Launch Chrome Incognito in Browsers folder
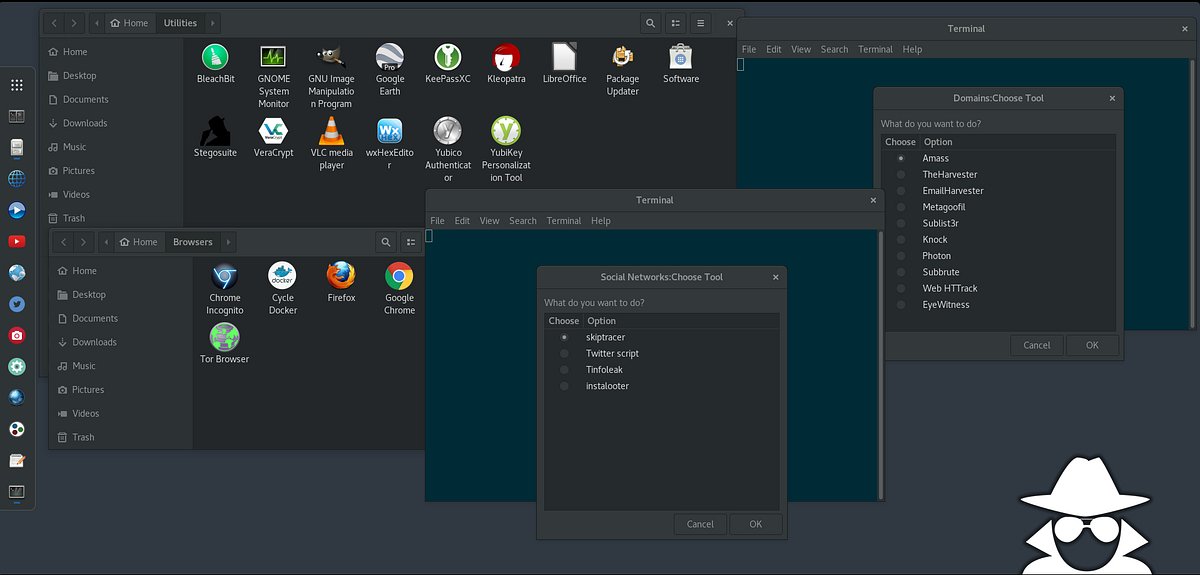This screenshot has width=1200, height=575. [225, 276]
